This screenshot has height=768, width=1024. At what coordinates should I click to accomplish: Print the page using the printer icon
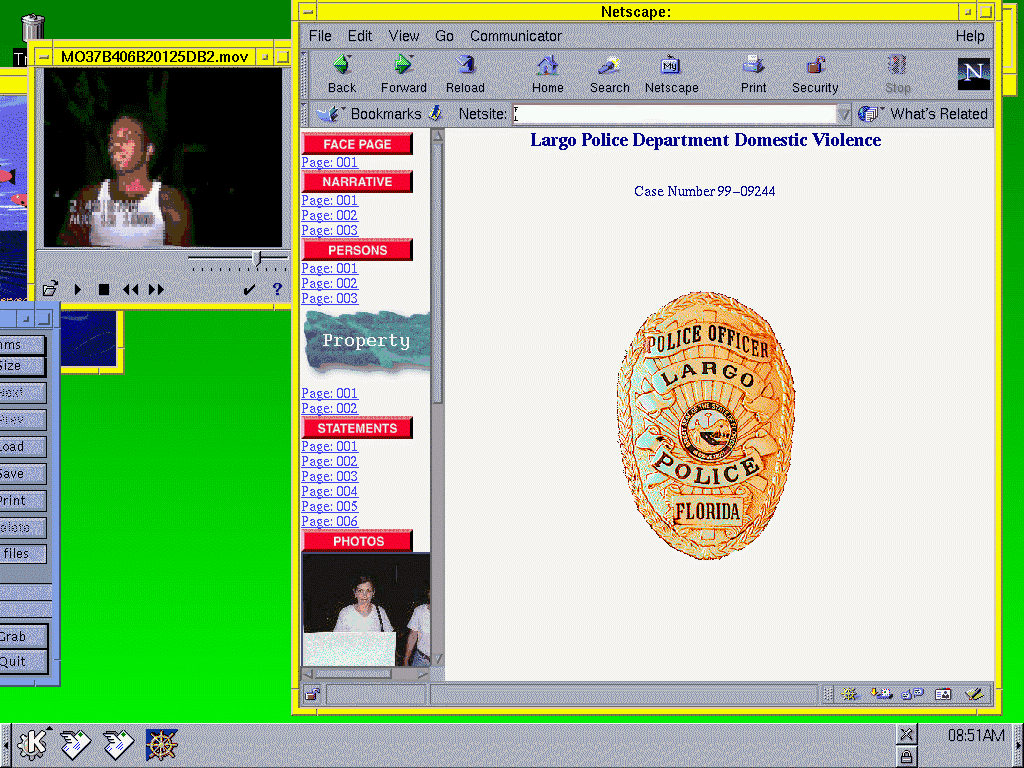753,67
